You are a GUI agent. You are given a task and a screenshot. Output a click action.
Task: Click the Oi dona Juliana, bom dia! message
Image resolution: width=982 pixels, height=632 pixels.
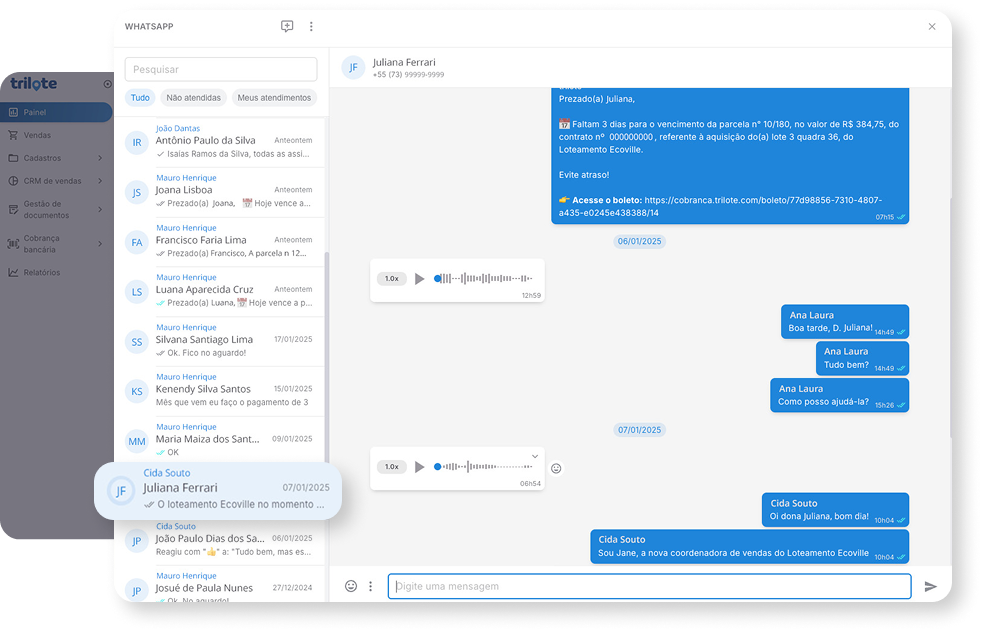point(835,510)
